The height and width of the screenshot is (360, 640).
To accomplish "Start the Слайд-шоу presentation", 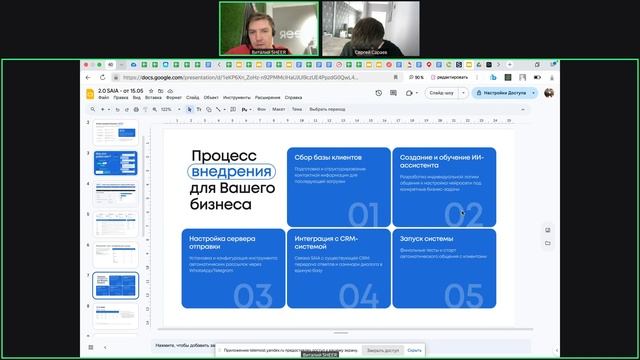I will 442,93.
